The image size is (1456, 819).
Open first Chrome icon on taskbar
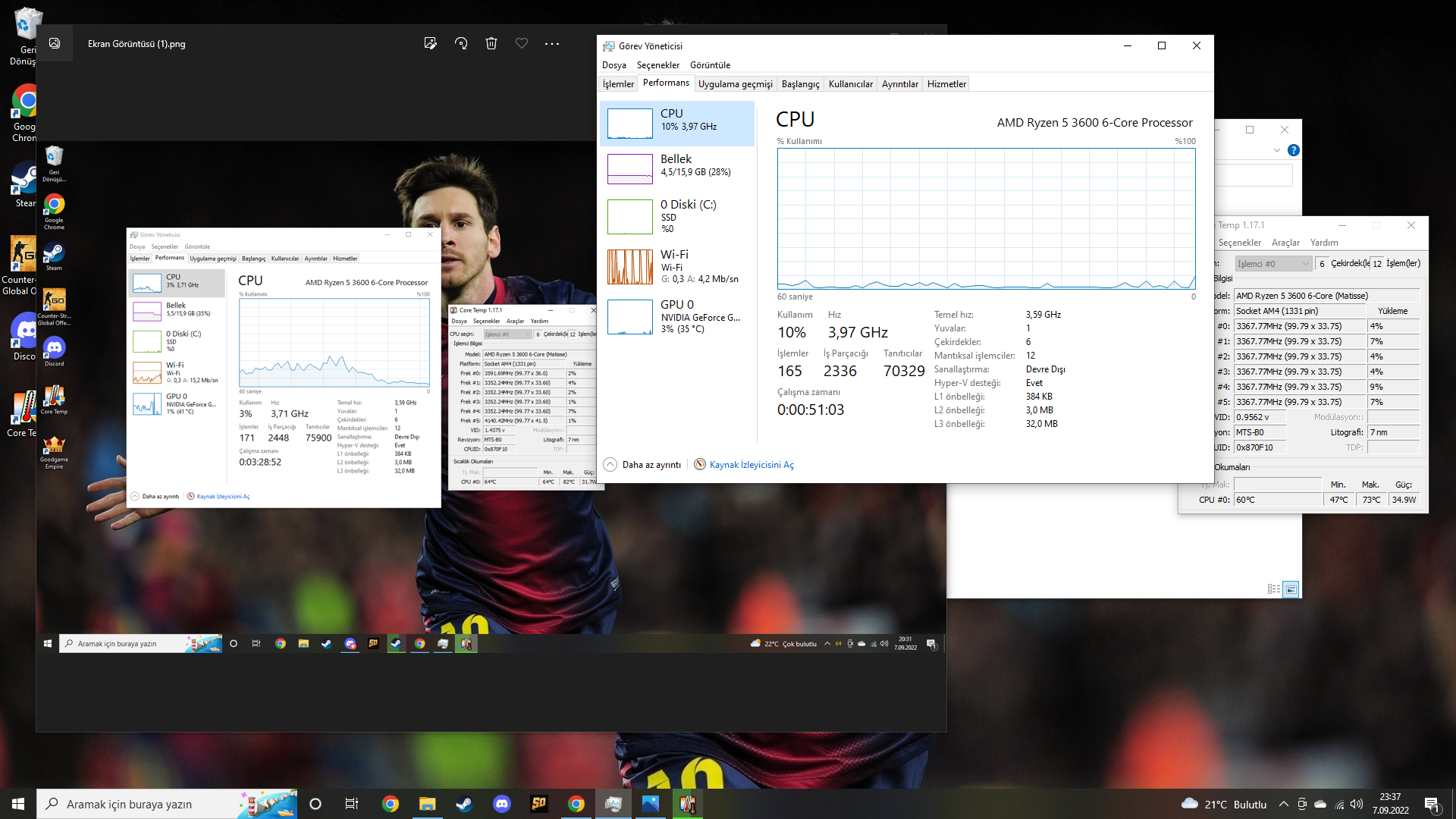click(391, 804)
